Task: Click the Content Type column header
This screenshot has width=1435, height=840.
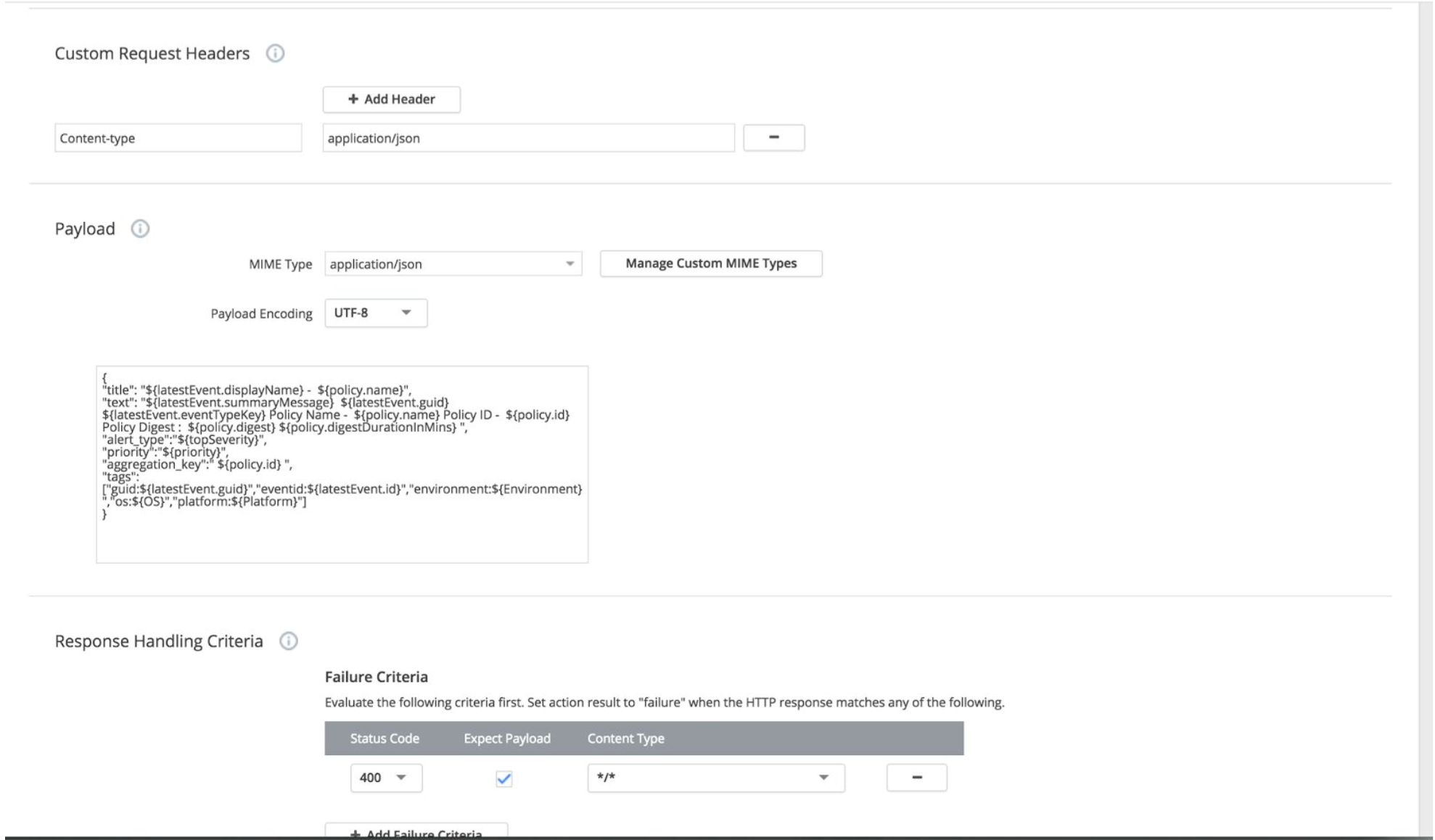Action: pyautogui.click(x=625, y=738)
